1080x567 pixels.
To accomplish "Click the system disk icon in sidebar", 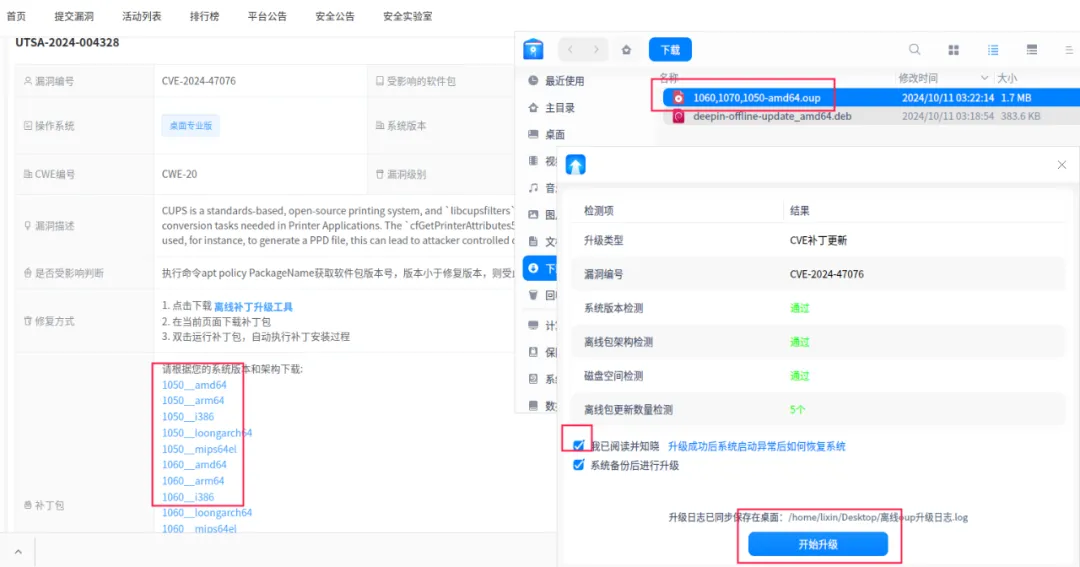I will tap(533, 379).
